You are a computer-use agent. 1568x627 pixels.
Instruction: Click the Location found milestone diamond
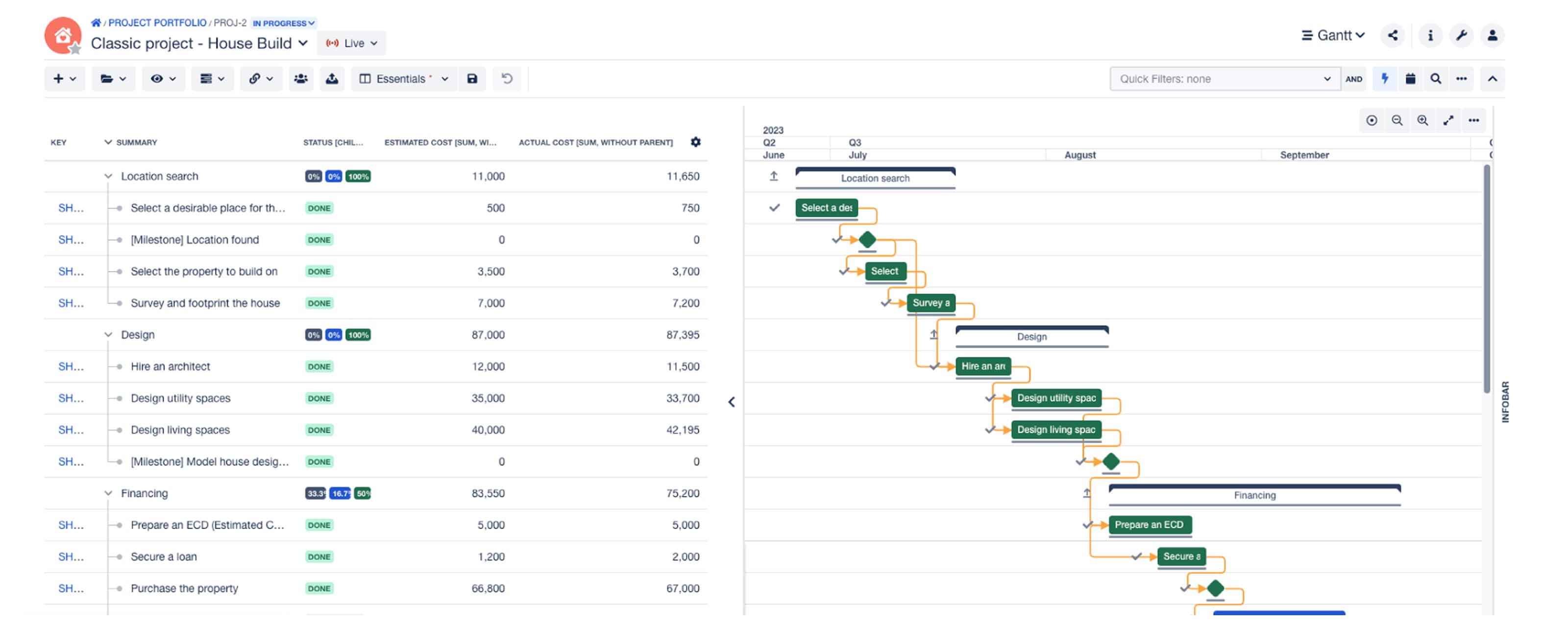[x=867, y=240]
